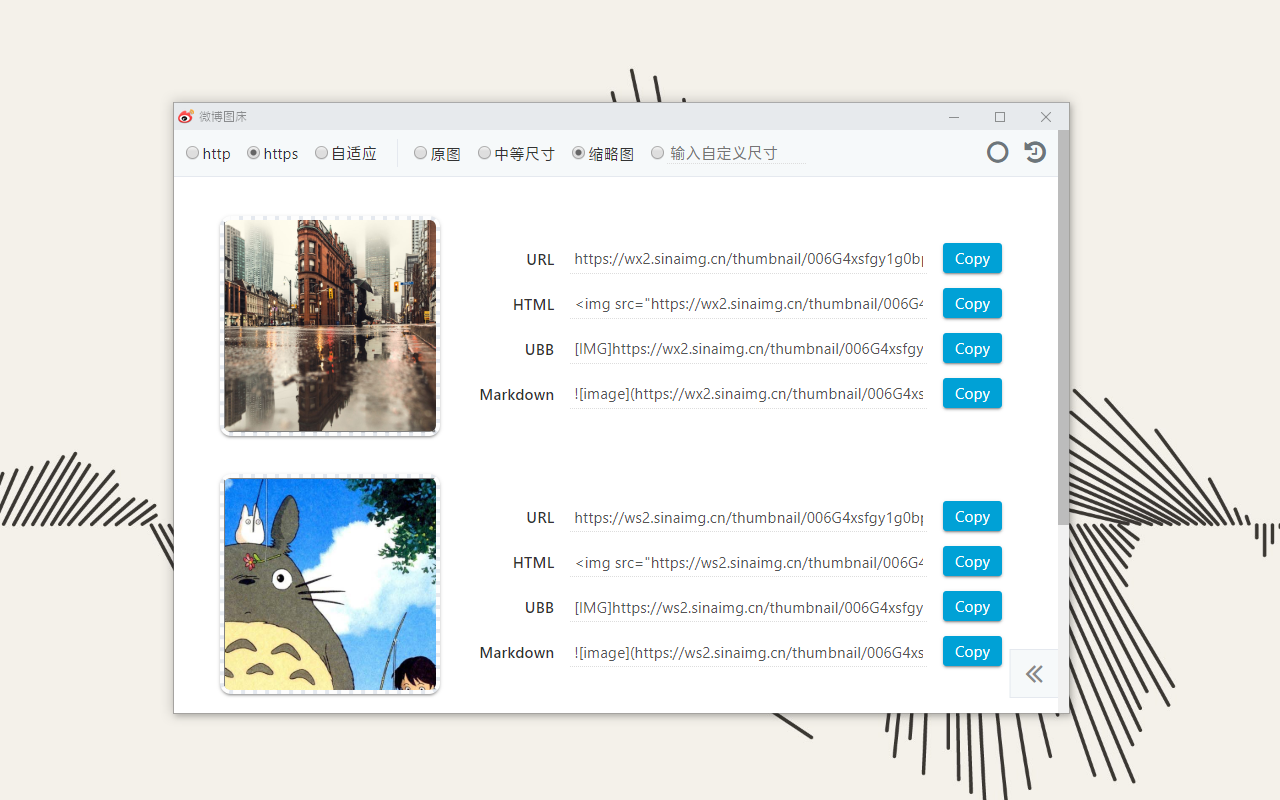The width and height of the screenshot is (1280, 800).
Task: Copy the HTML code of the Totoro image
Action: tap(971, 561)
